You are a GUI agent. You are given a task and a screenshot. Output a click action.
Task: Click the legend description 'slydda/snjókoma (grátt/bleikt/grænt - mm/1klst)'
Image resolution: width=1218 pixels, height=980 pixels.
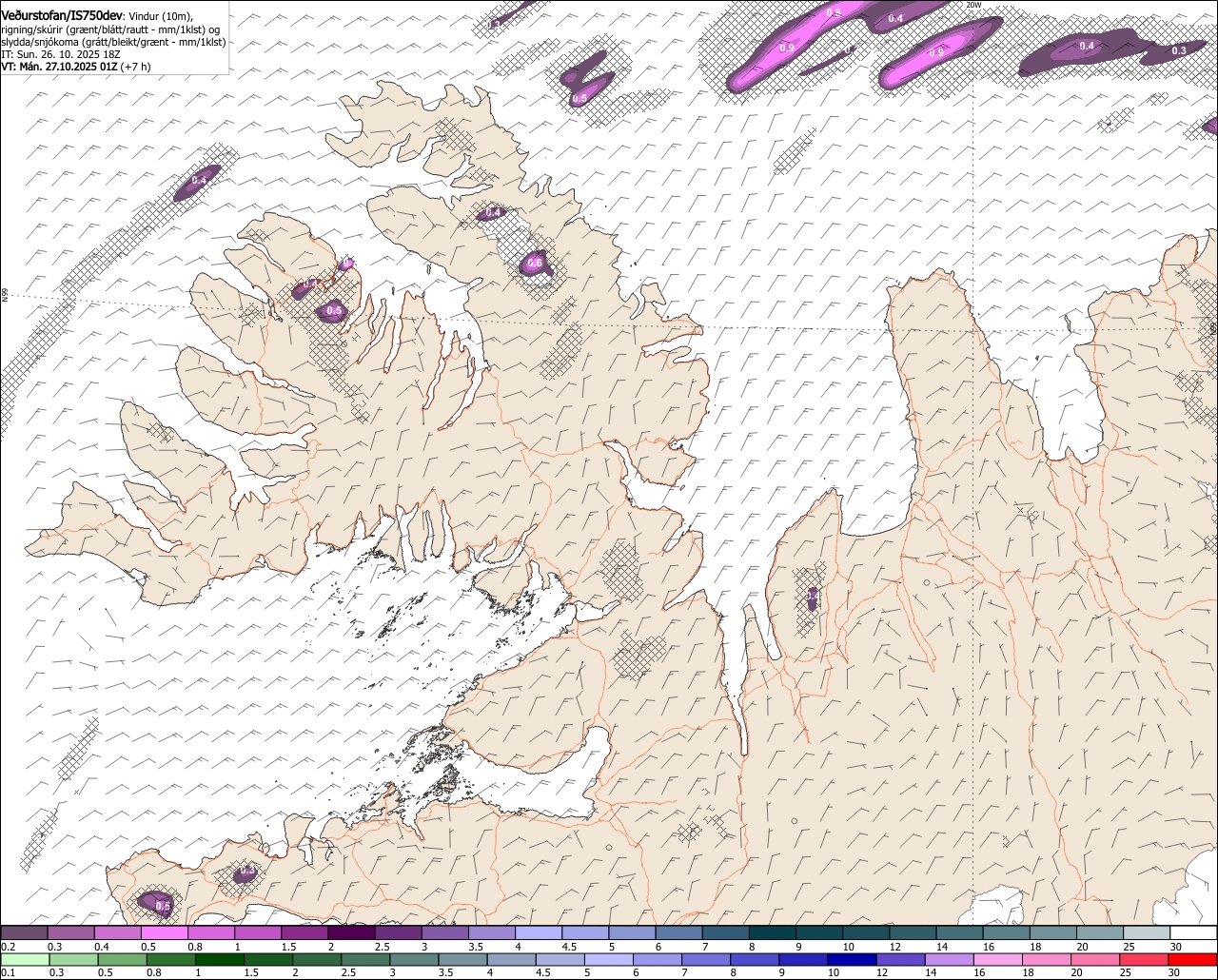pyautogui.click(x=113, y=42)
